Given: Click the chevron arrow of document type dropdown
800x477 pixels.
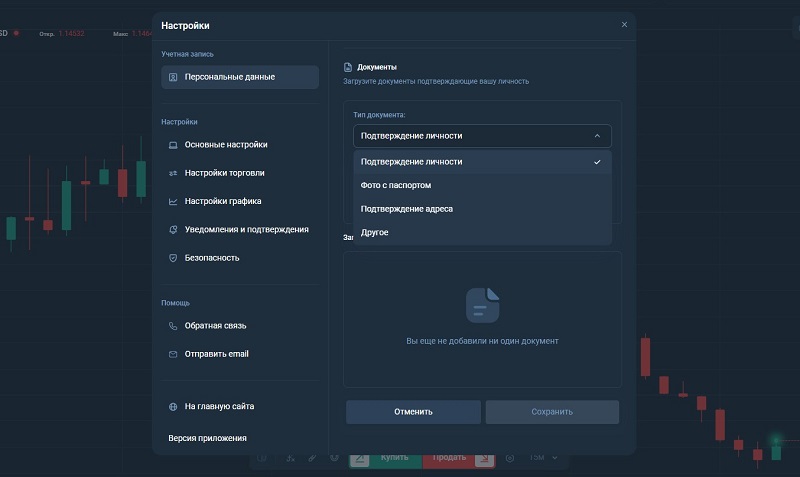Looking at the screenshot, I should point(597,136).
